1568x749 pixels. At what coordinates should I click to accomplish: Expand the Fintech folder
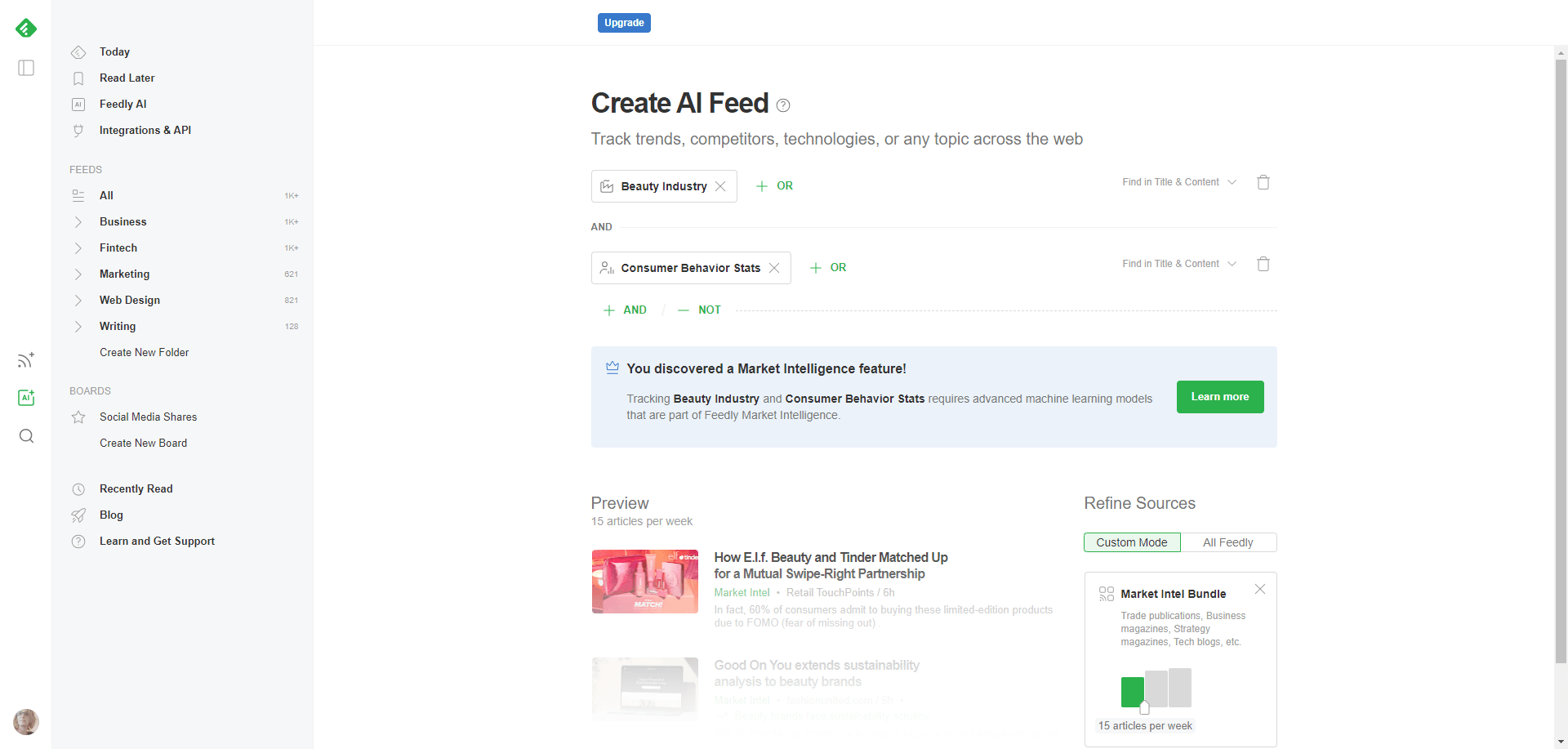pyautogui.click(x=78, y=247)
